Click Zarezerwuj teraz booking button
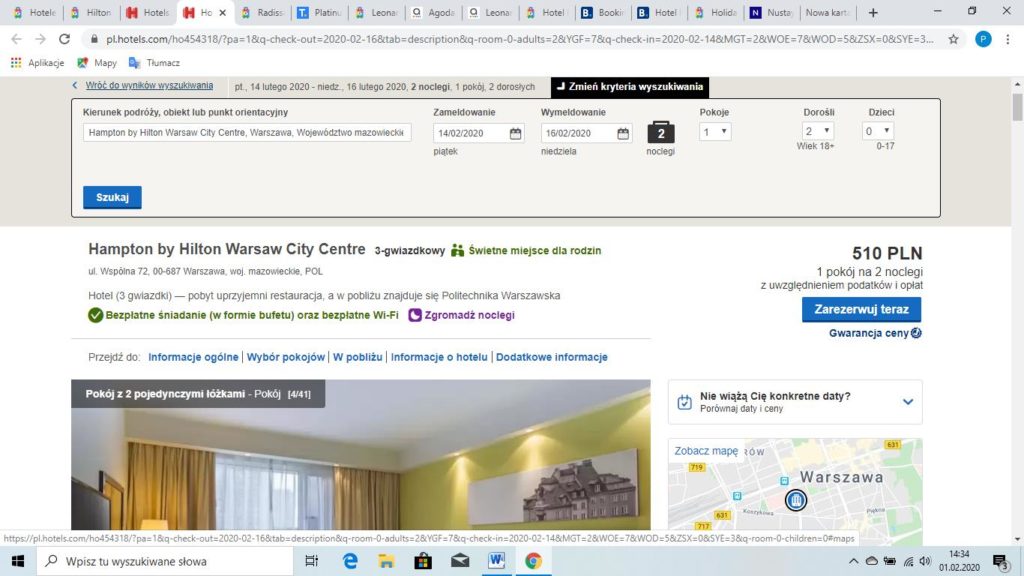 (861, 310)
